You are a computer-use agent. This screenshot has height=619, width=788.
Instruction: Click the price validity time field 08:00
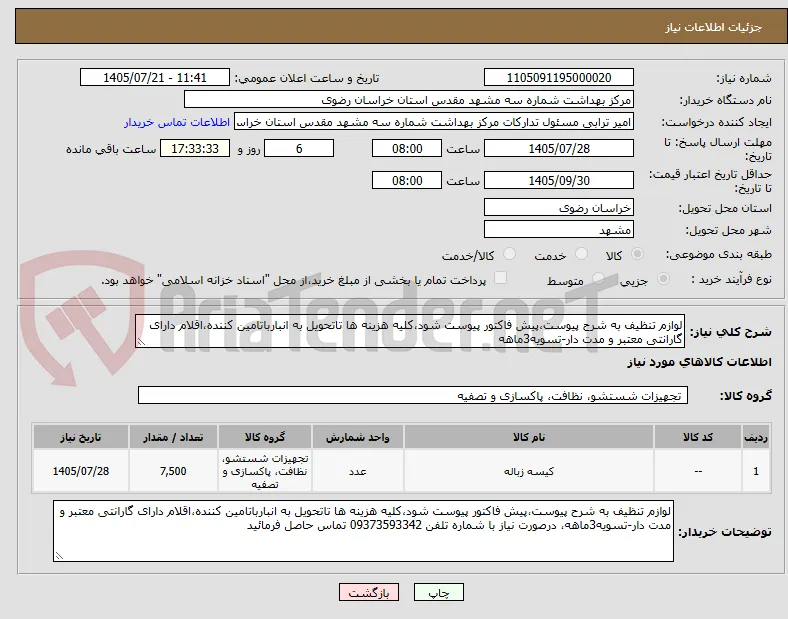tap(407, 180)
